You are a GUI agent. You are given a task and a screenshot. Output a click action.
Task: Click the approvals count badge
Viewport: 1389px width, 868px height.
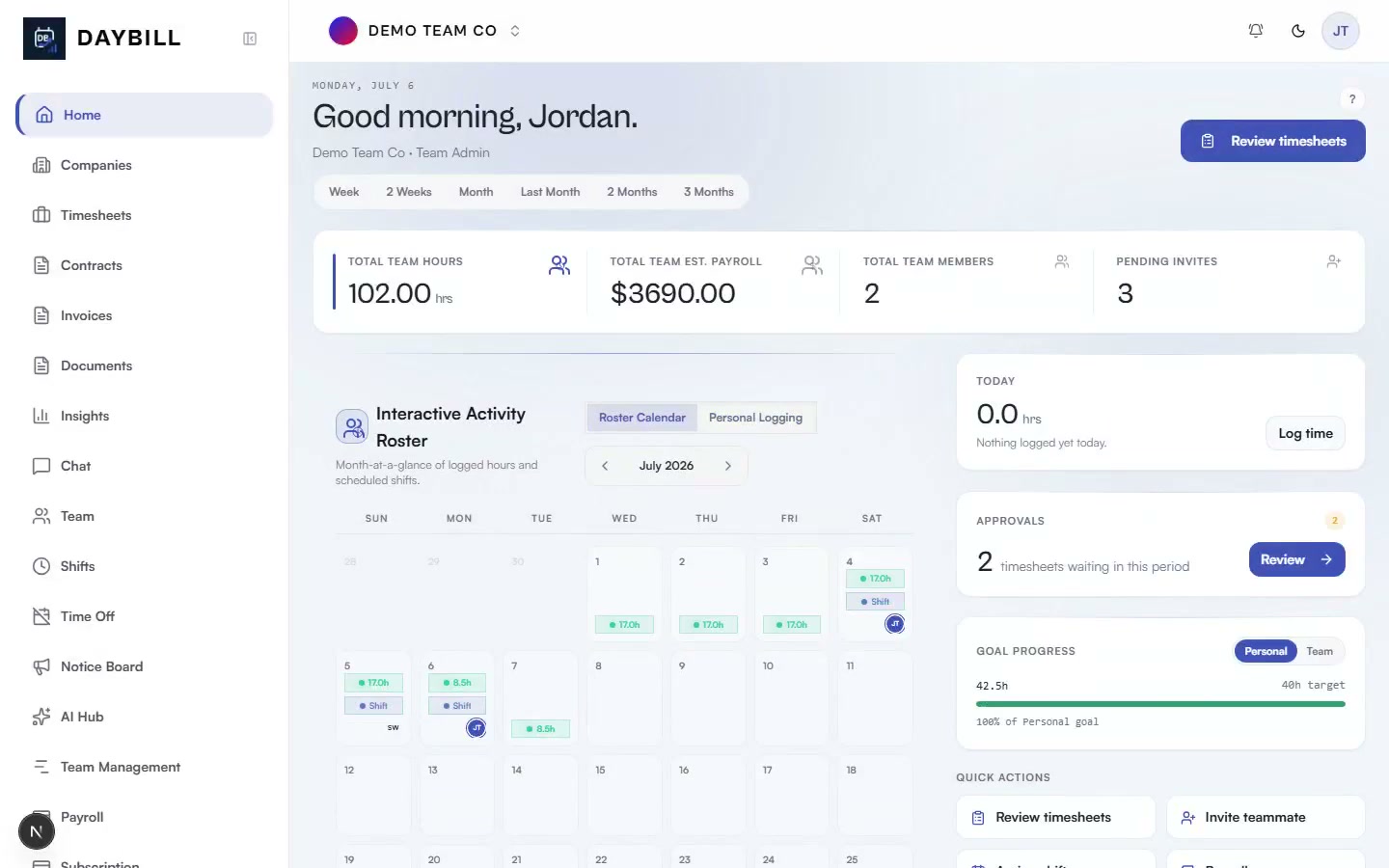(1335, 521)
